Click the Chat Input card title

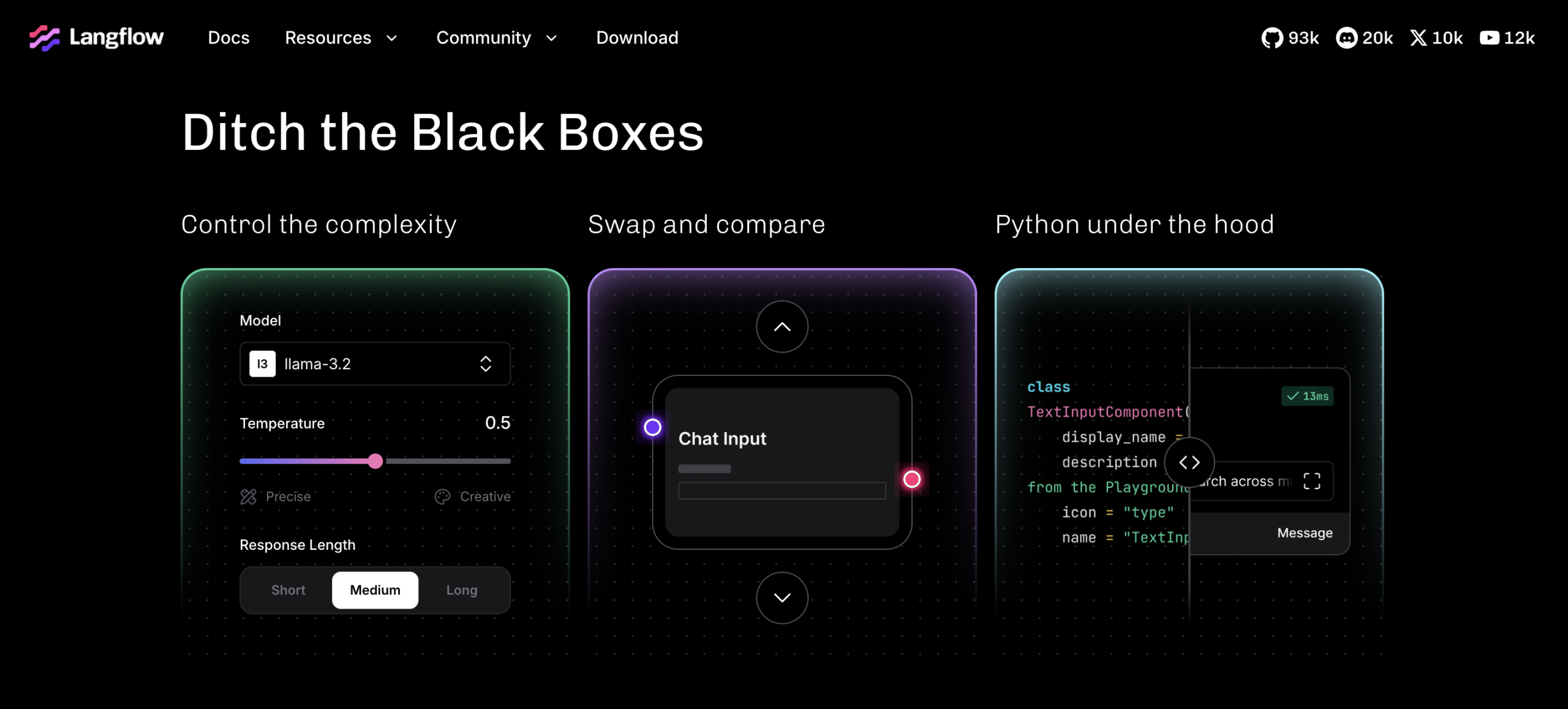click(722, 438)
